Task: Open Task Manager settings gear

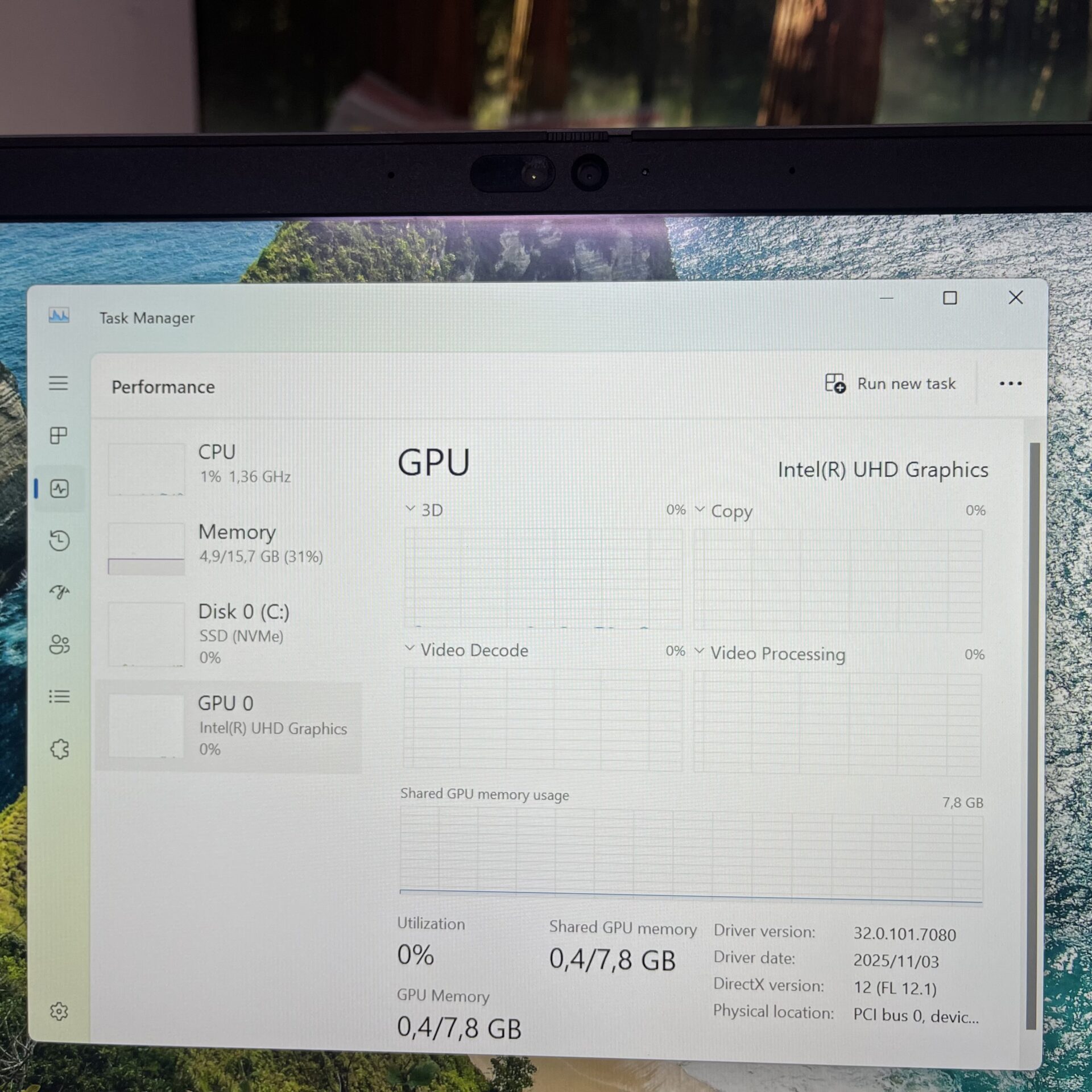Action: [59, 1011]
